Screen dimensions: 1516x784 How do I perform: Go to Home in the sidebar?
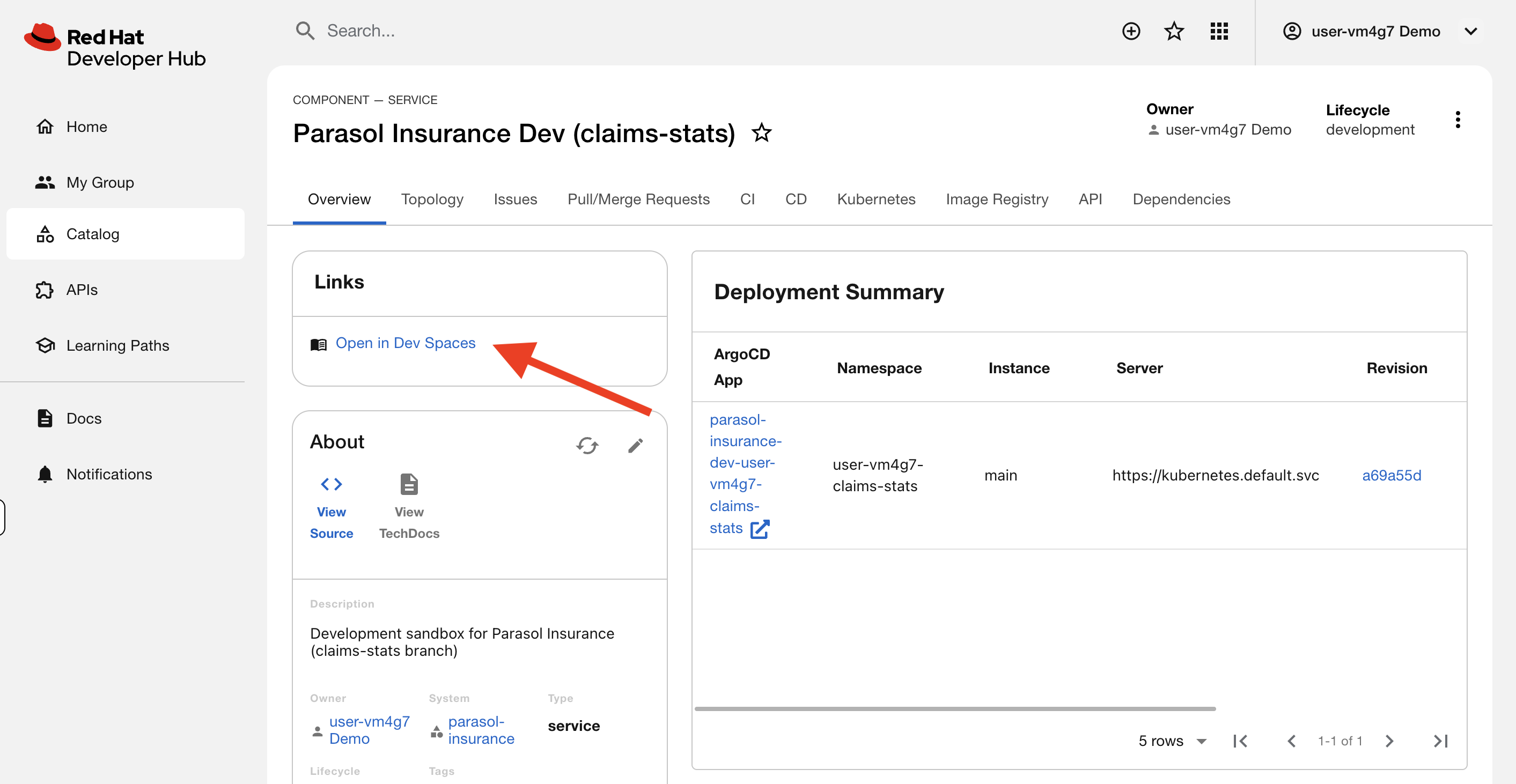(x=126, y=127)
